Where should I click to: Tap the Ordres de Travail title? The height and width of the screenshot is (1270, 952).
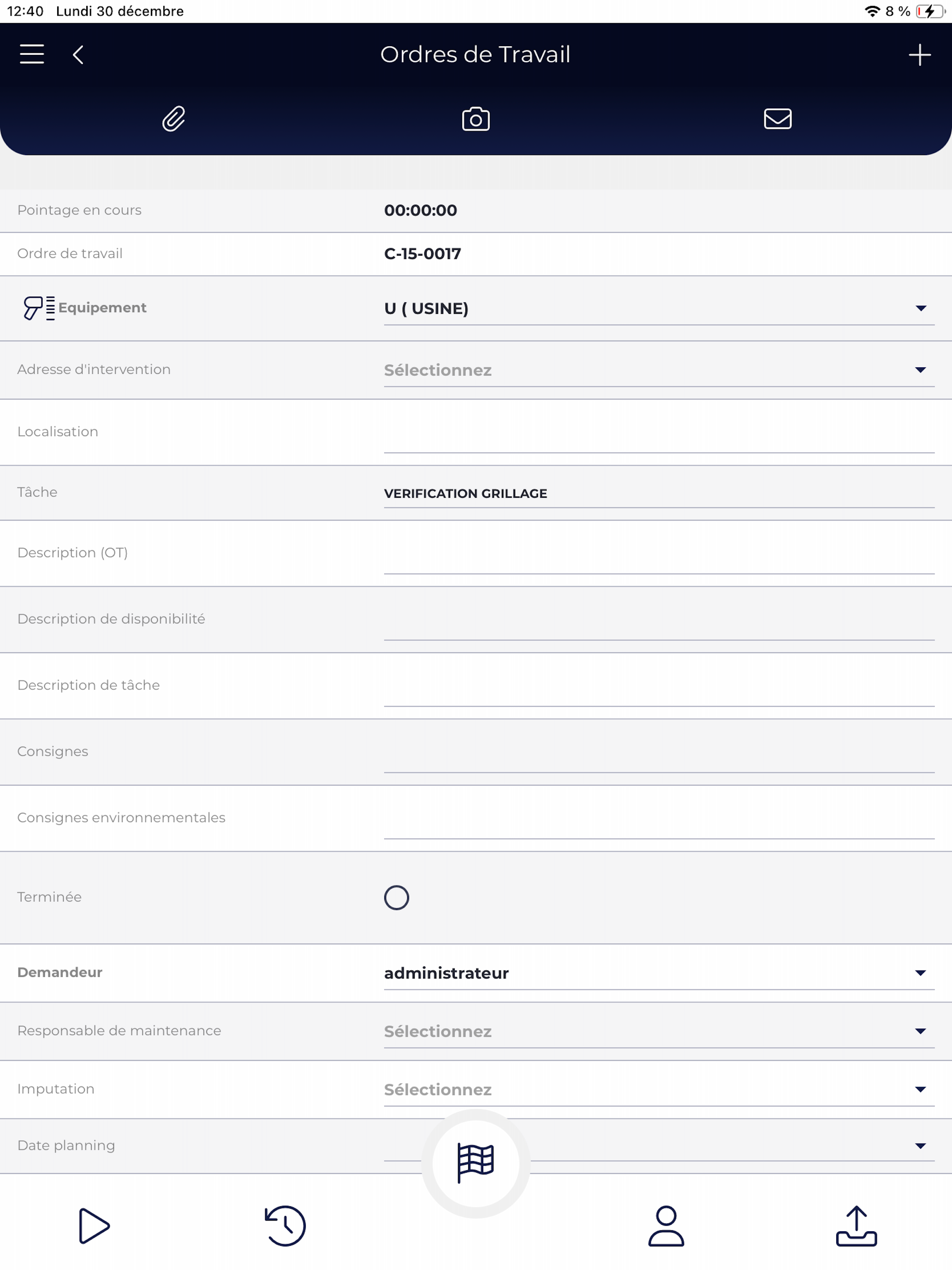click(475, 54)
